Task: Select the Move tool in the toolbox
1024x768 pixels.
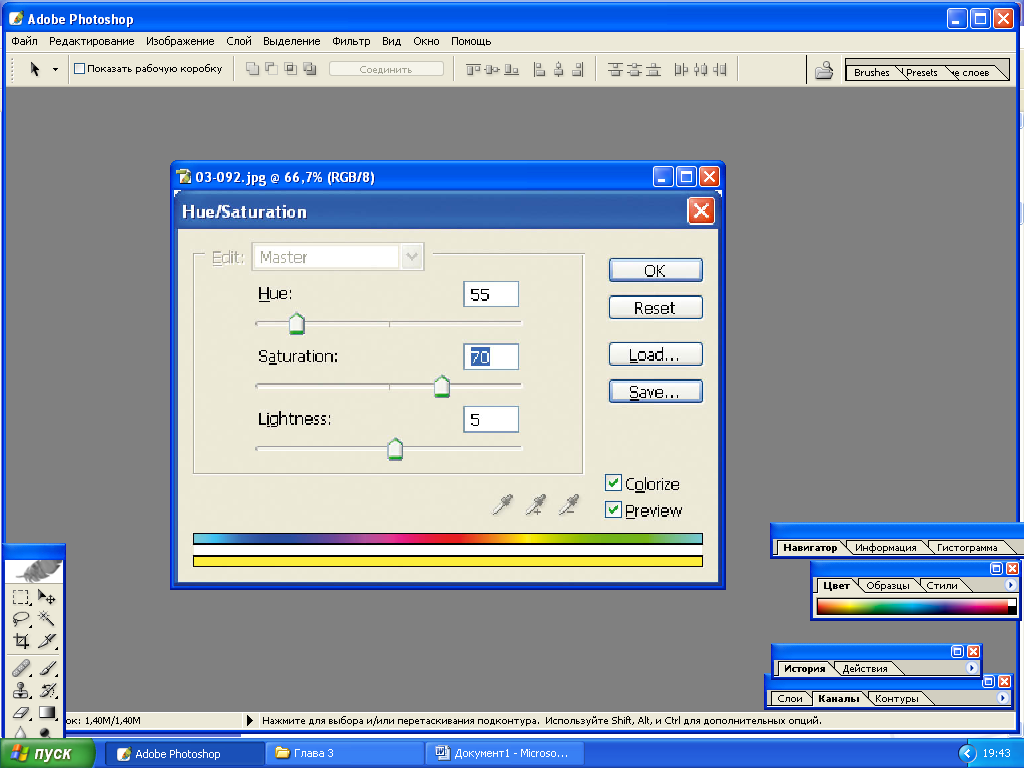Action: coord(46,597)
